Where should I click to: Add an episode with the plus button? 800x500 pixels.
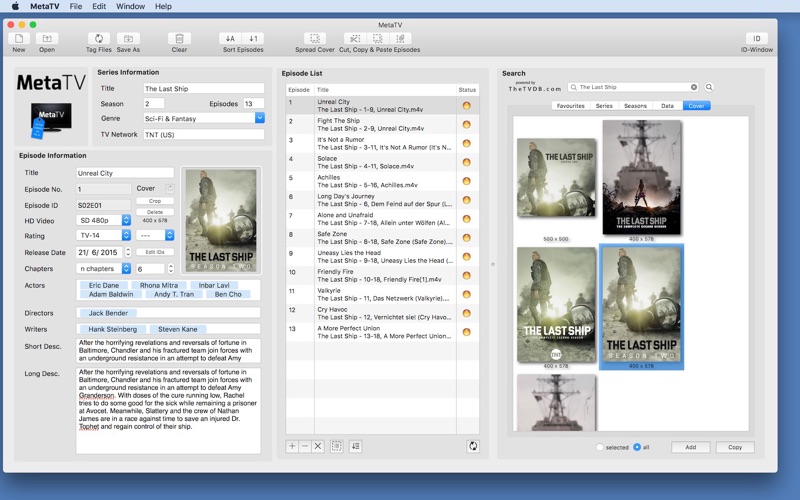pos(292,446)
